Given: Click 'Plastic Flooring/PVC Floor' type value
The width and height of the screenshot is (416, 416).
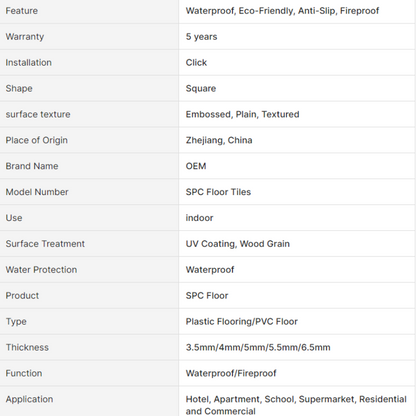Looking at the screenshot, I should click(x=241, y=322).
